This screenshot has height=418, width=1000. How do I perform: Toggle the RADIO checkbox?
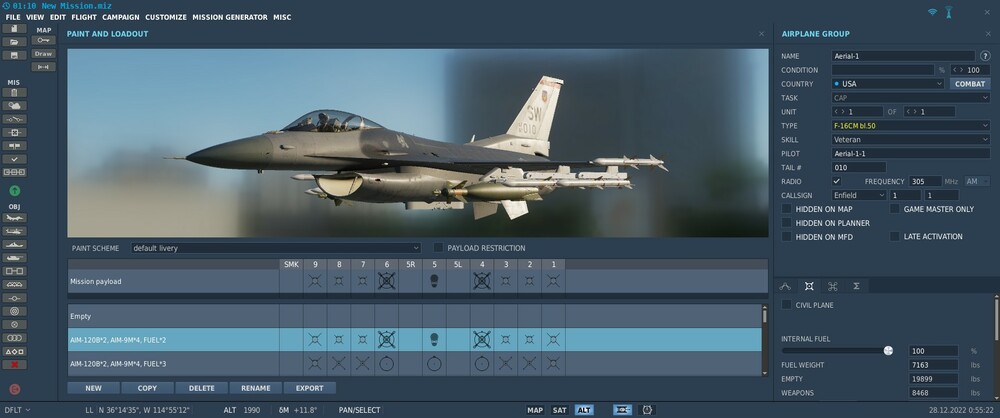pos(837,181)
